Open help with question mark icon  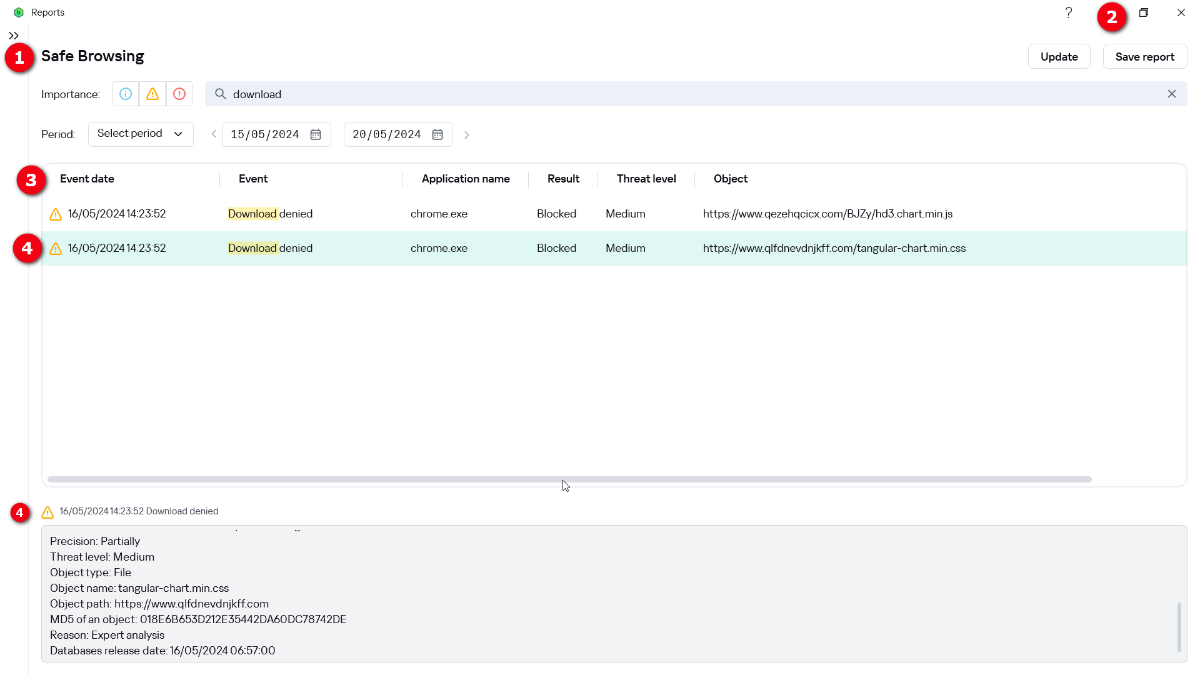click(x=1068, y=13)
